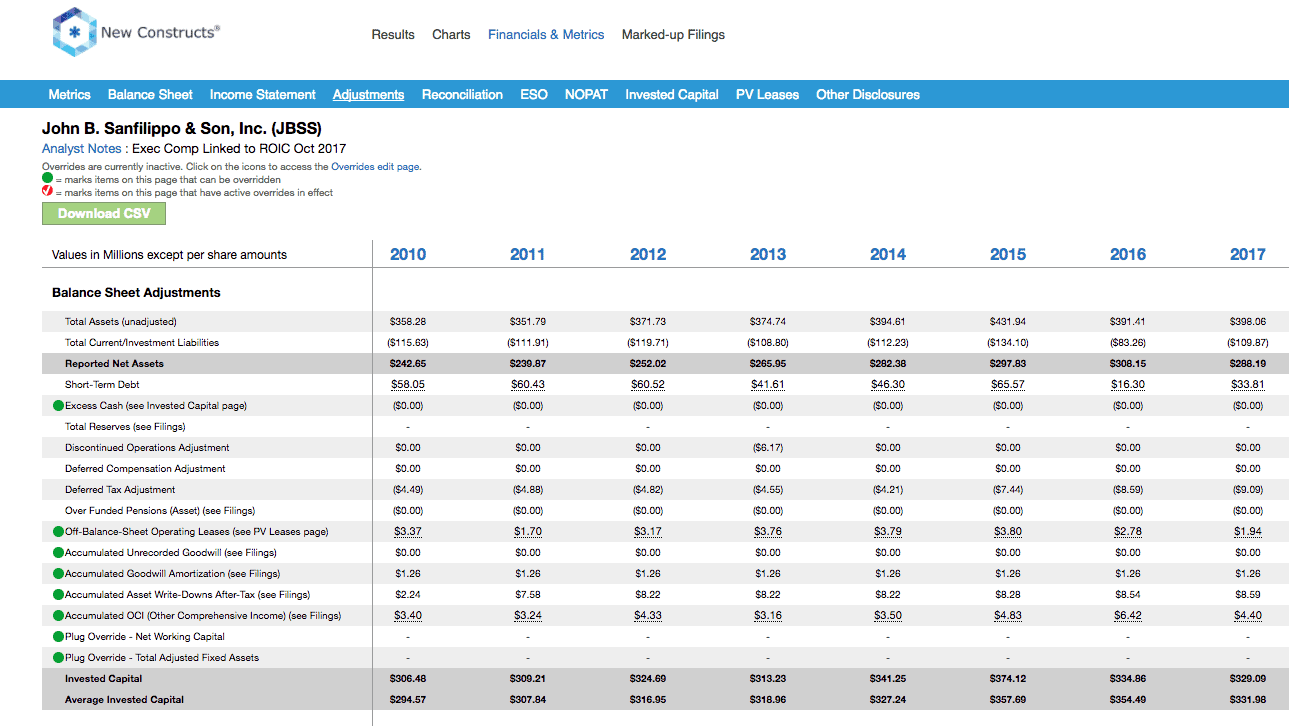Switch to the Reconciliation tab

pyautogui.click(x=462, y=95)
